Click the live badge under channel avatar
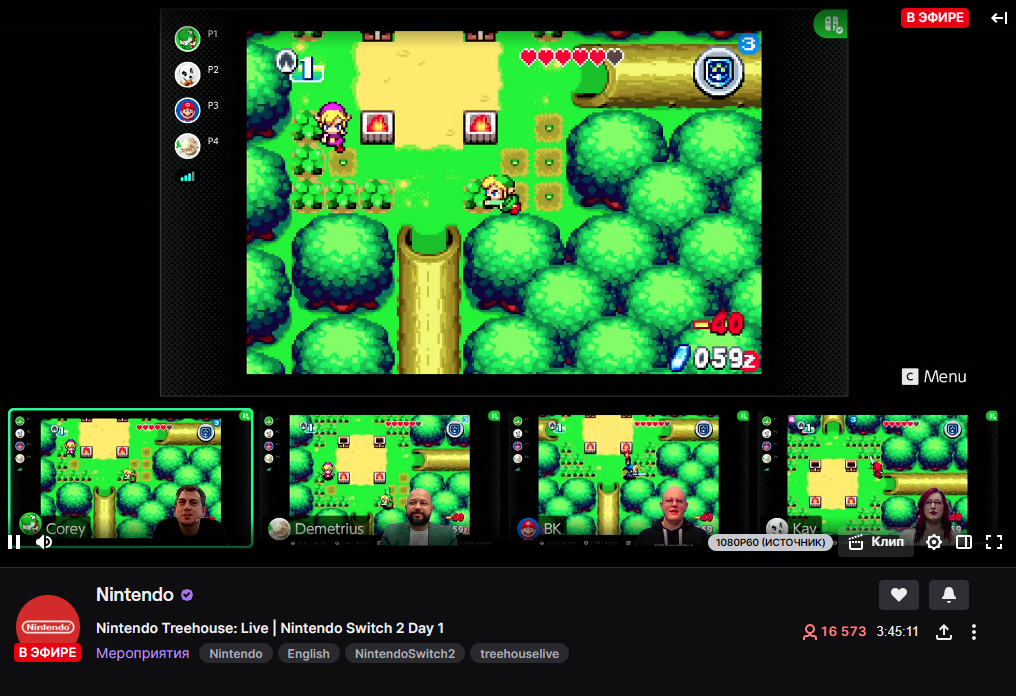This screenshot has height=696, width=1016. 47,652
